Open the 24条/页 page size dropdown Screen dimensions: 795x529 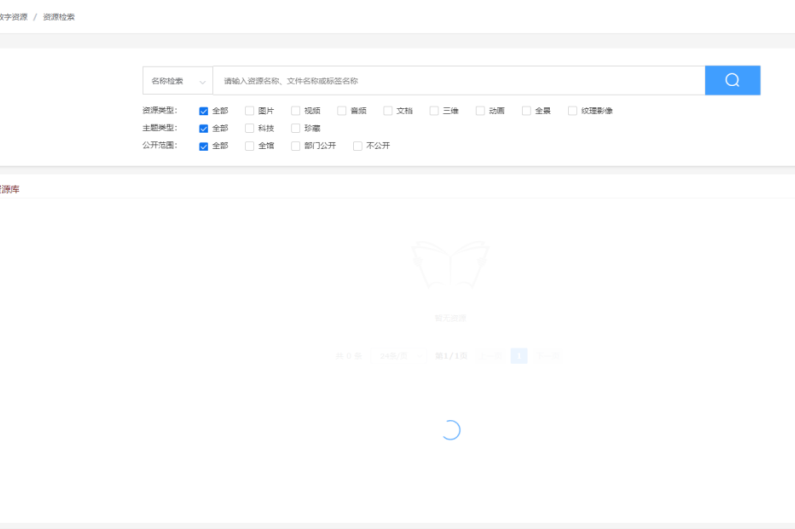pos(399,356)
